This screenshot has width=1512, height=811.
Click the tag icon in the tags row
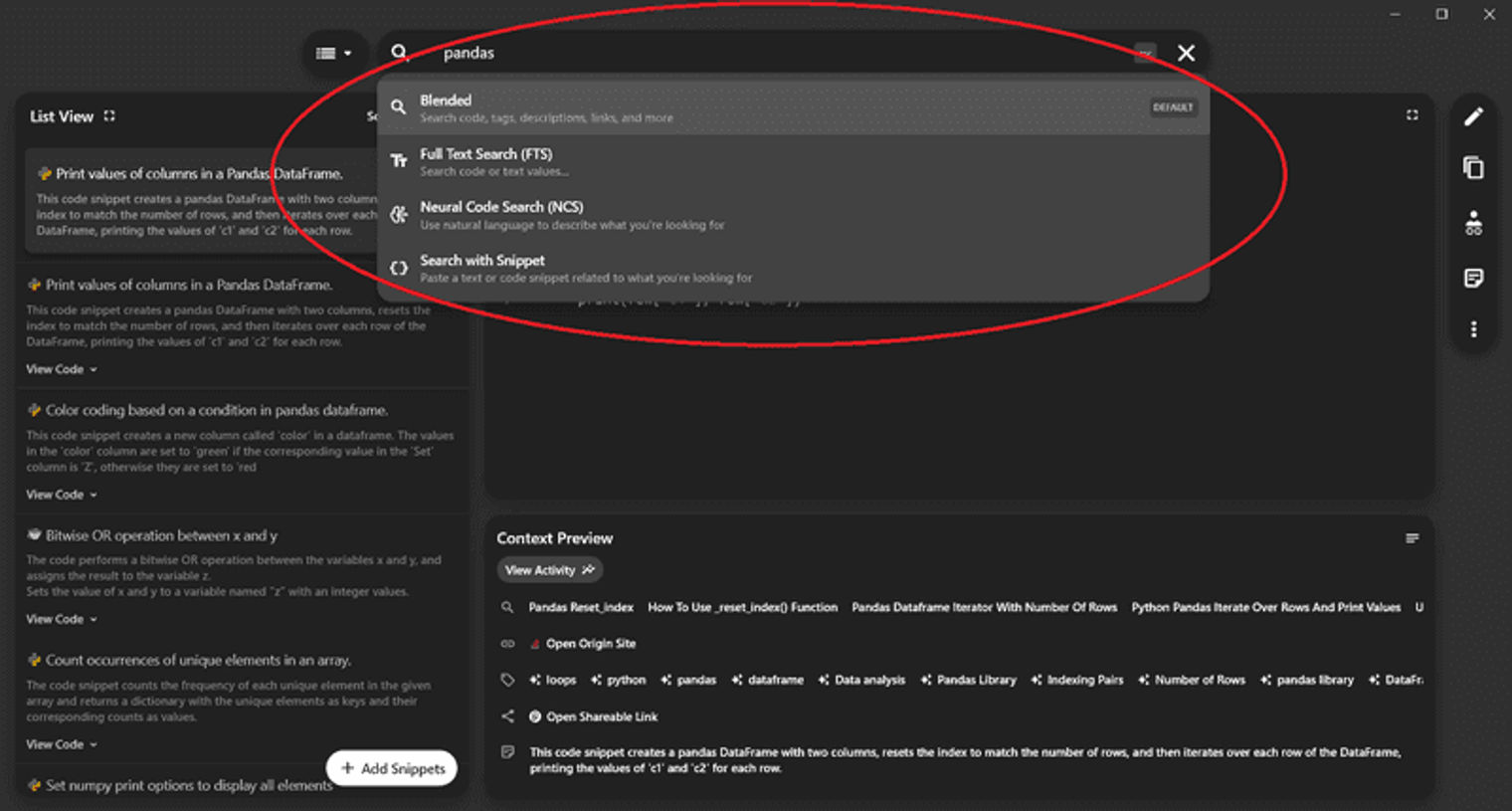click(507, 680)
